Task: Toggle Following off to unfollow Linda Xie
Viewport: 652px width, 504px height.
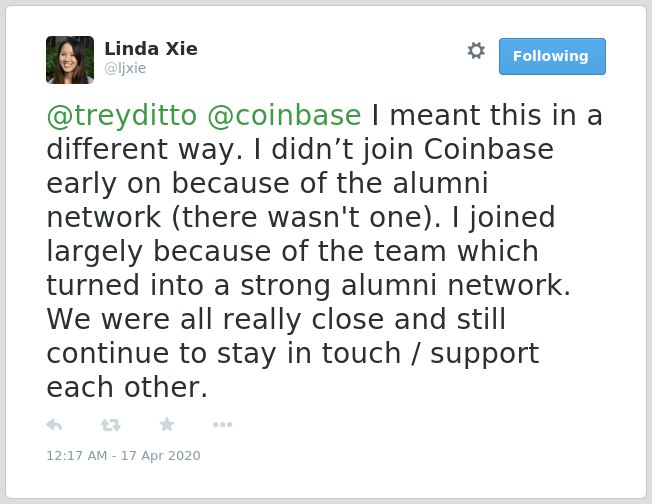Action: pyautogui.click(x=552, y=56)
